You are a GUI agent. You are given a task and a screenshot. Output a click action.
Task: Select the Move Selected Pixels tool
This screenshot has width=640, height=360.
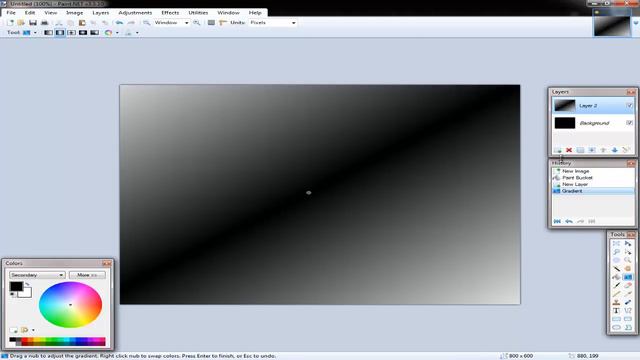pos(628,244)
